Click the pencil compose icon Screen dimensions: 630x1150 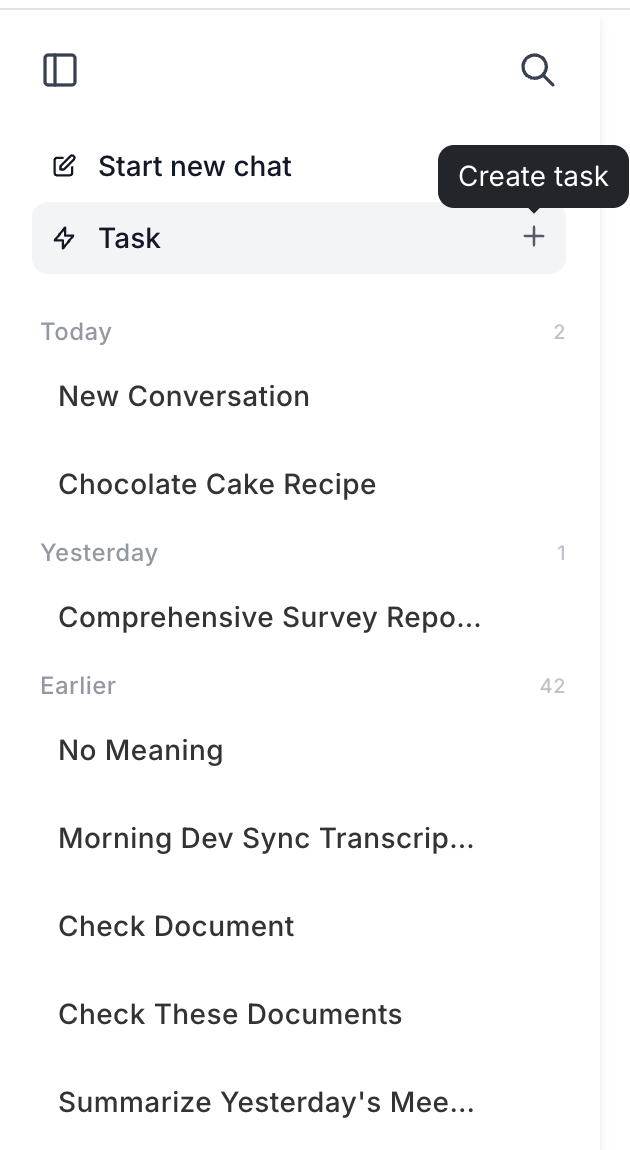click(x=64, y=166)
